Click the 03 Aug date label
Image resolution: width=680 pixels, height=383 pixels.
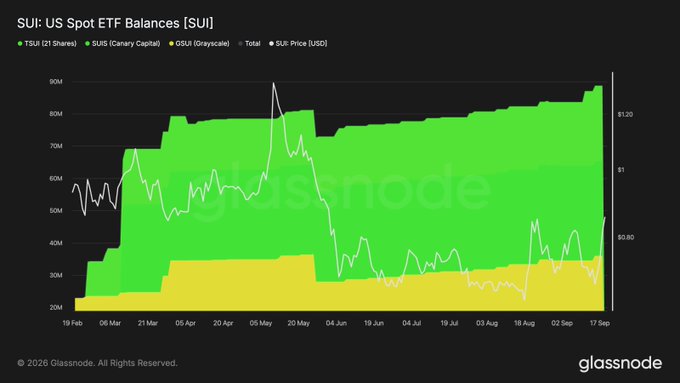tap(487, 323)
